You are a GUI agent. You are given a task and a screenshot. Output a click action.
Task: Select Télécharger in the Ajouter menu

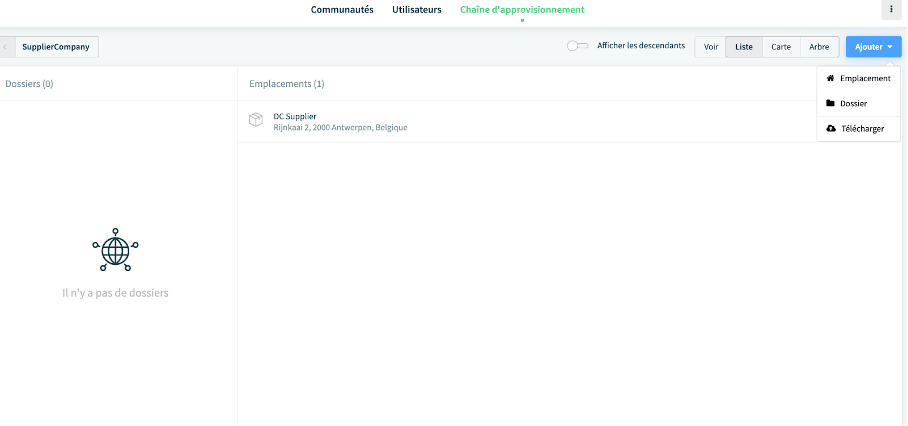859,128
